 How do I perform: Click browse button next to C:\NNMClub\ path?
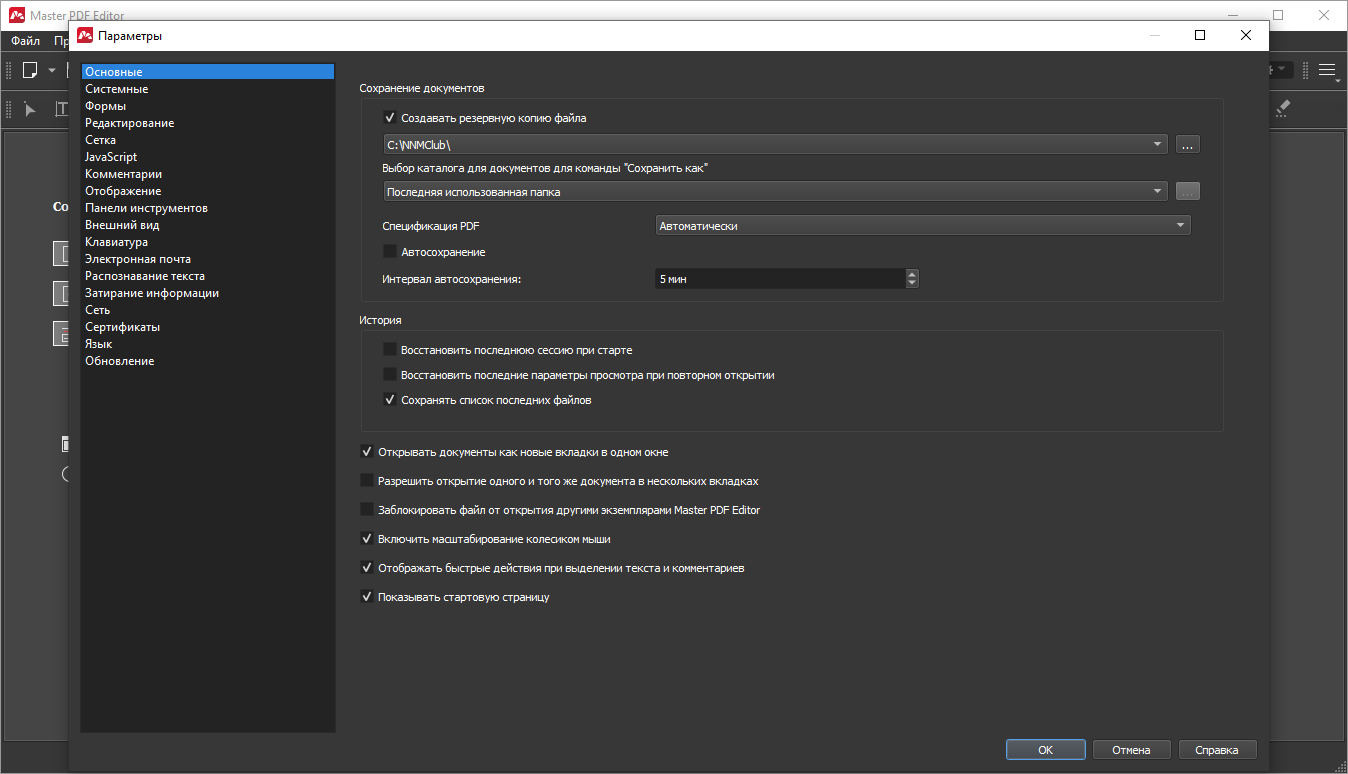pyautogui.click(x=1187, y=145)
